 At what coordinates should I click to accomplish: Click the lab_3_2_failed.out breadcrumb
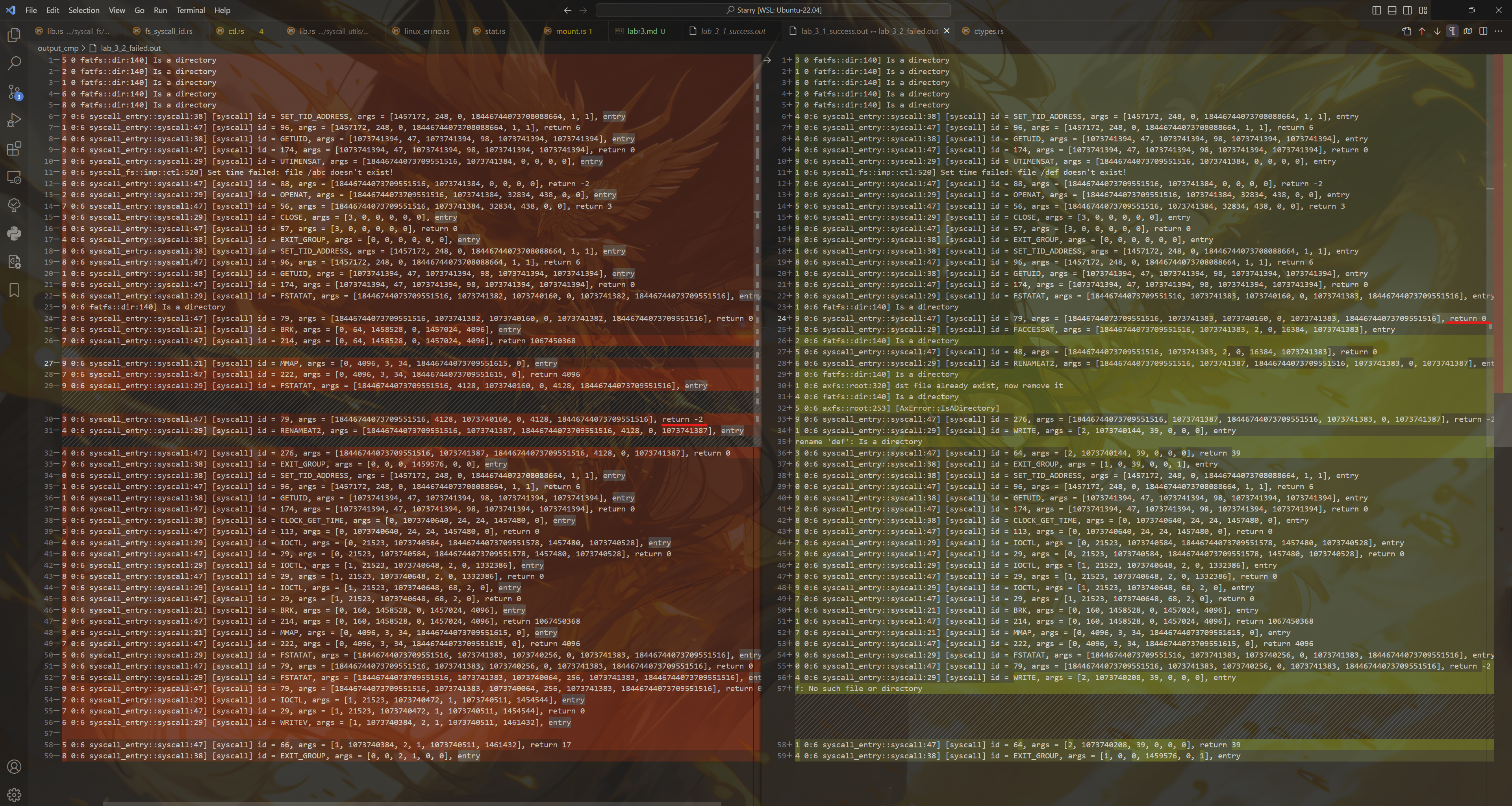pyautogui.click(x=125, y=48)
